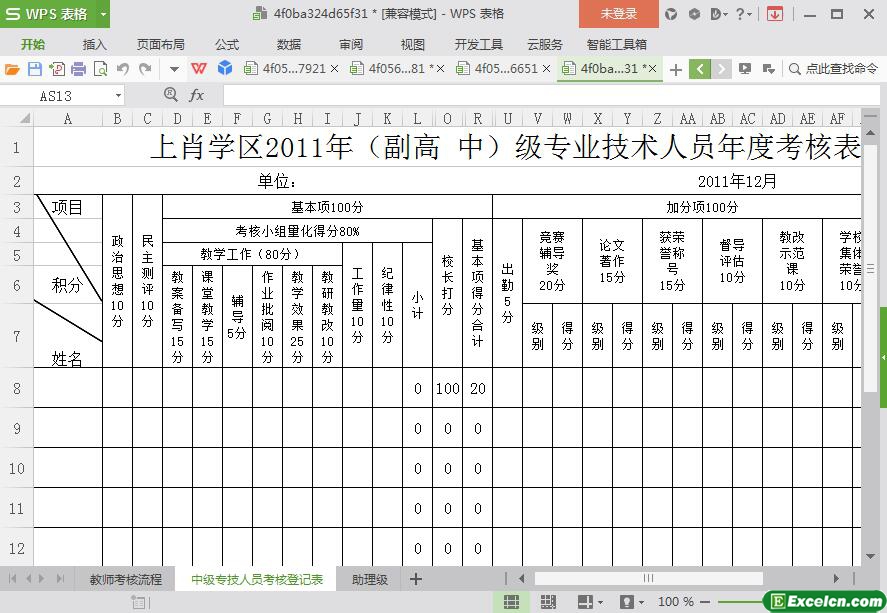The image size is (887, 613).
Task: Click the window arrangement icon beside search
Action: click(x=768, y=69)
